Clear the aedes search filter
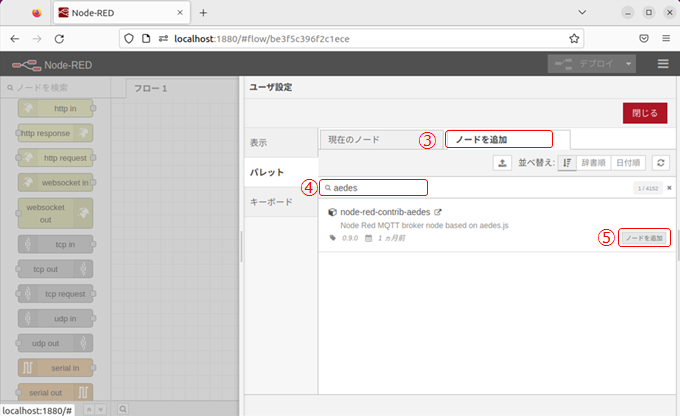Screen dimensions: 680x416 click(x=669, y=188)
